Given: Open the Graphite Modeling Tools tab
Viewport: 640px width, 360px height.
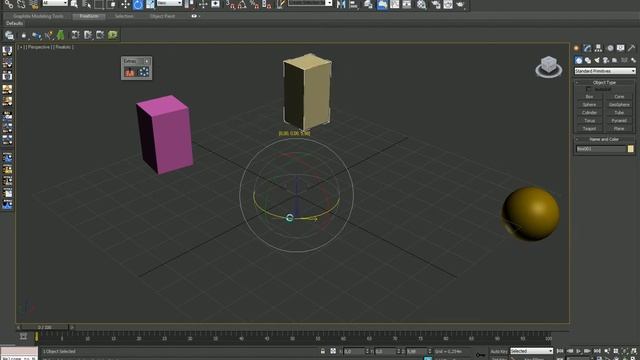Looking at the screenshot, I should (x=38, y=16).
